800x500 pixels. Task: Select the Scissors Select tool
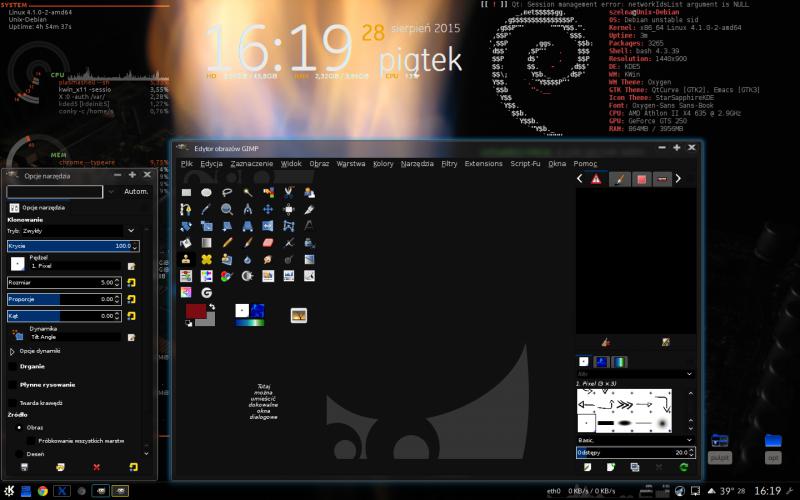pyautogui.click(x=289, y=192)
